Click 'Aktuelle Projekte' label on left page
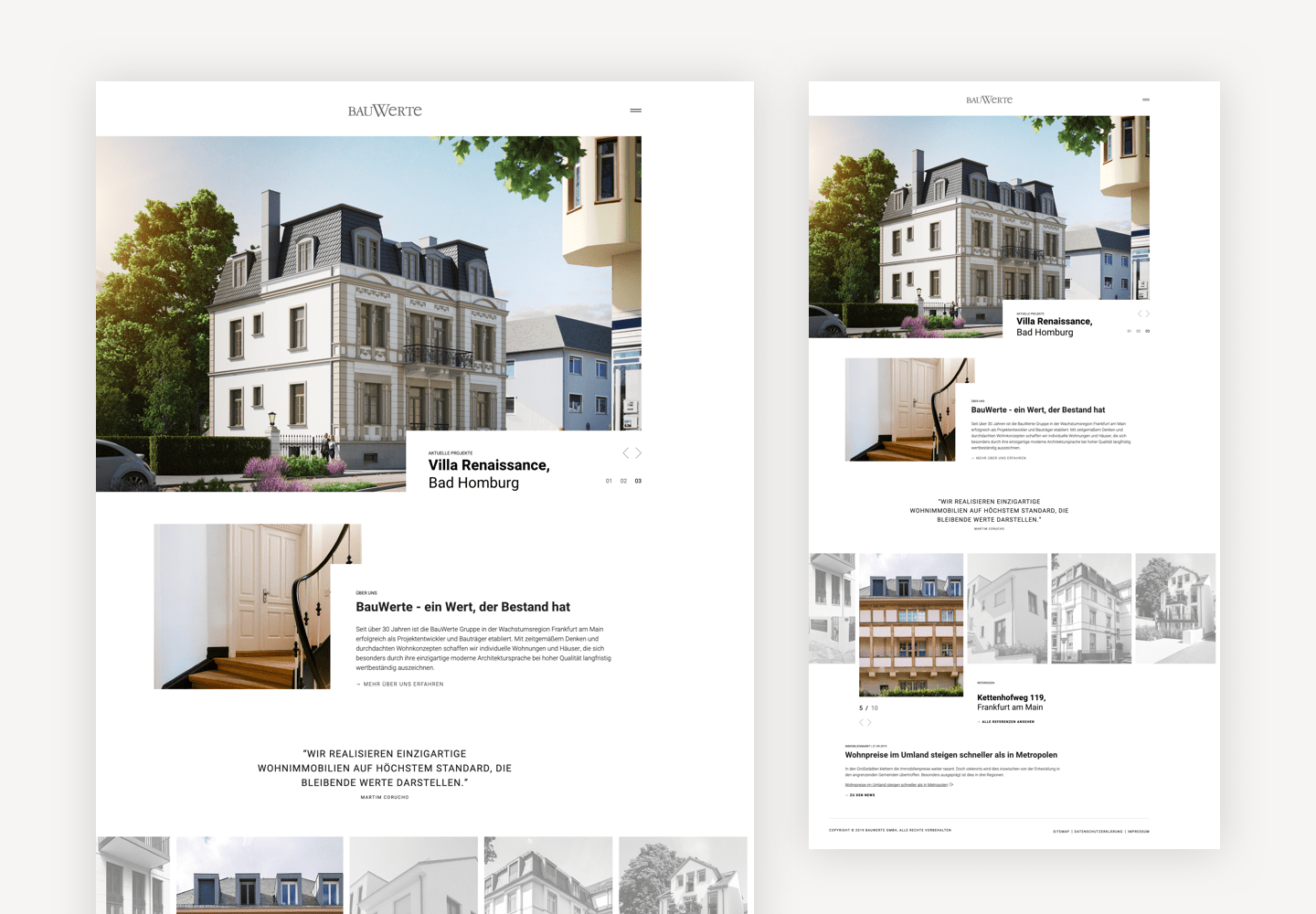This screenshot has height=914, width=1316. pos(451,452)
